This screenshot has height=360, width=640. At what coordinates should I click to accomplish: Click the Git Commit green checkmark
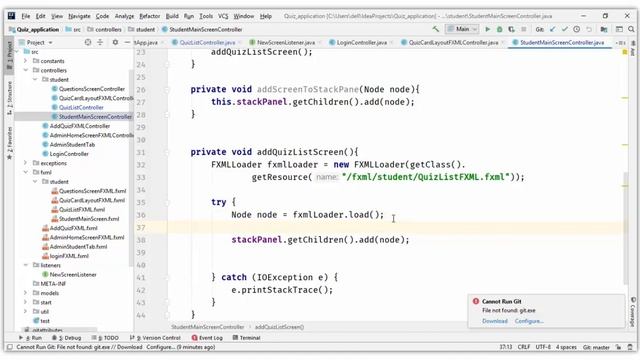(x=564, y=29)
